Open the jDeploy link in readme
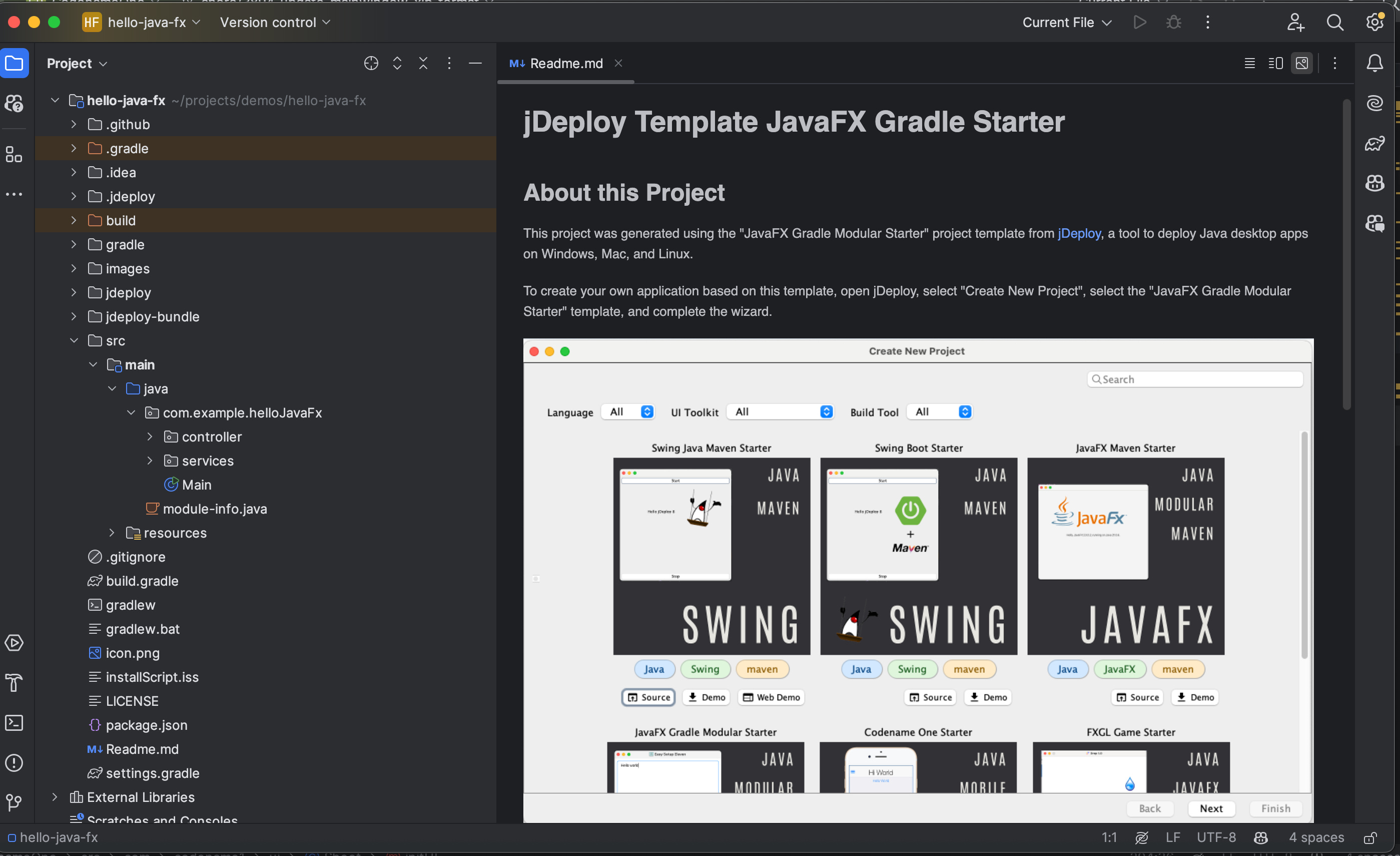This screenshot has height=856, width=1400. coord(1079,233)
